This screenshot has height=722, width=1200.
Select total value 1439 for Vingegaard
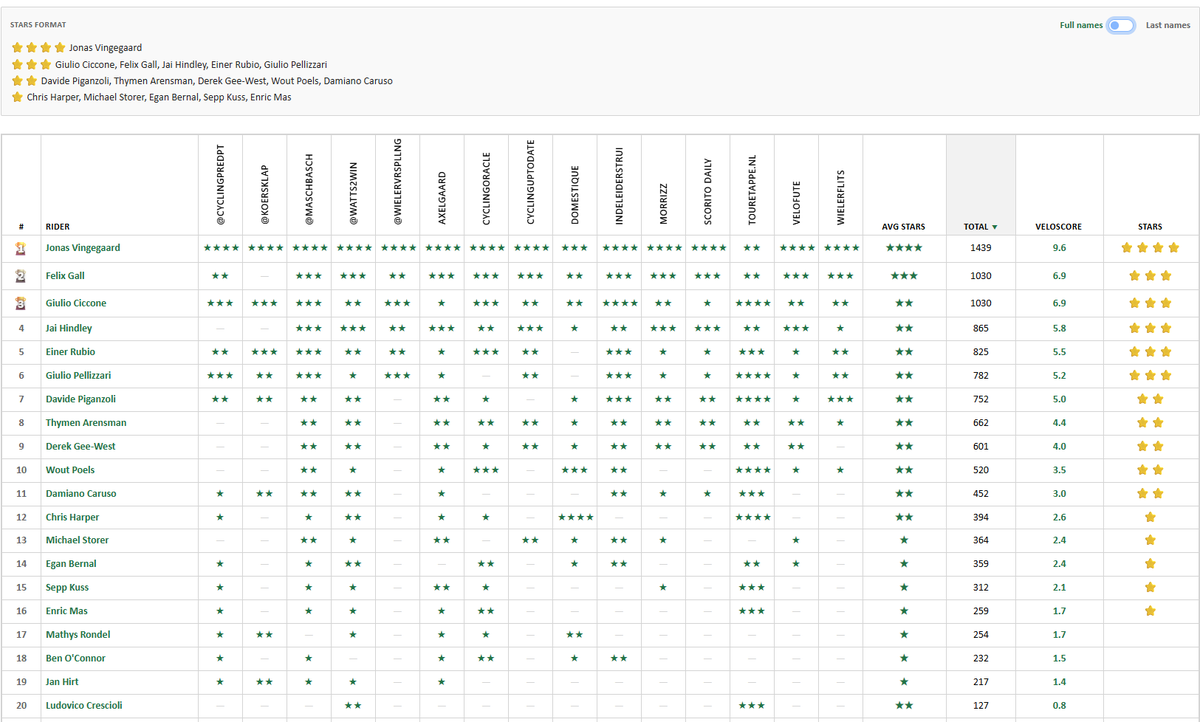pyautogui.click(x=981, y=247)
